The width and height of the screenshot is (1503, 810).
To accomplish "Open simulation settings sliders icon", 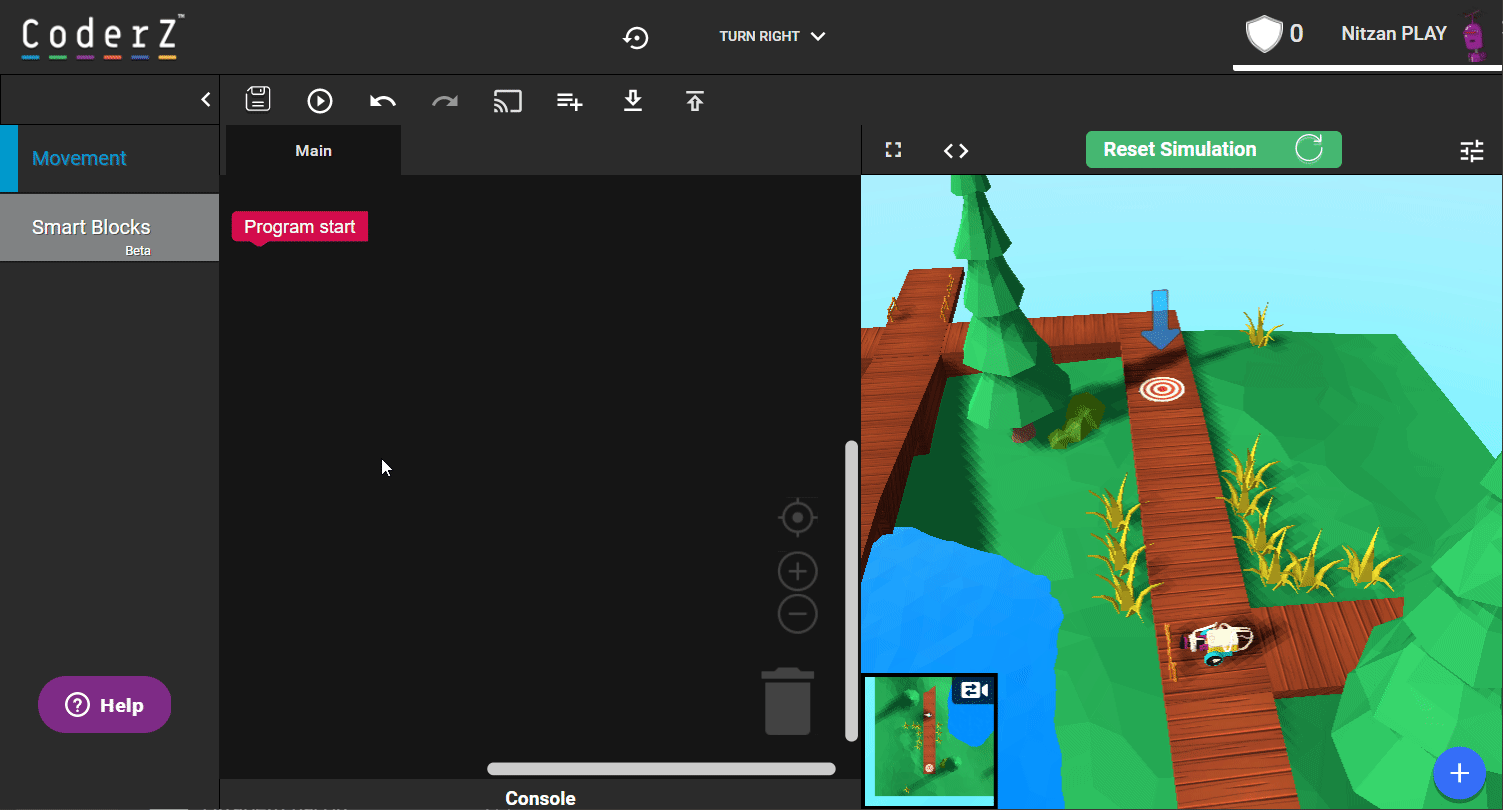I will pyautogui.click(x=1472, y=151).
